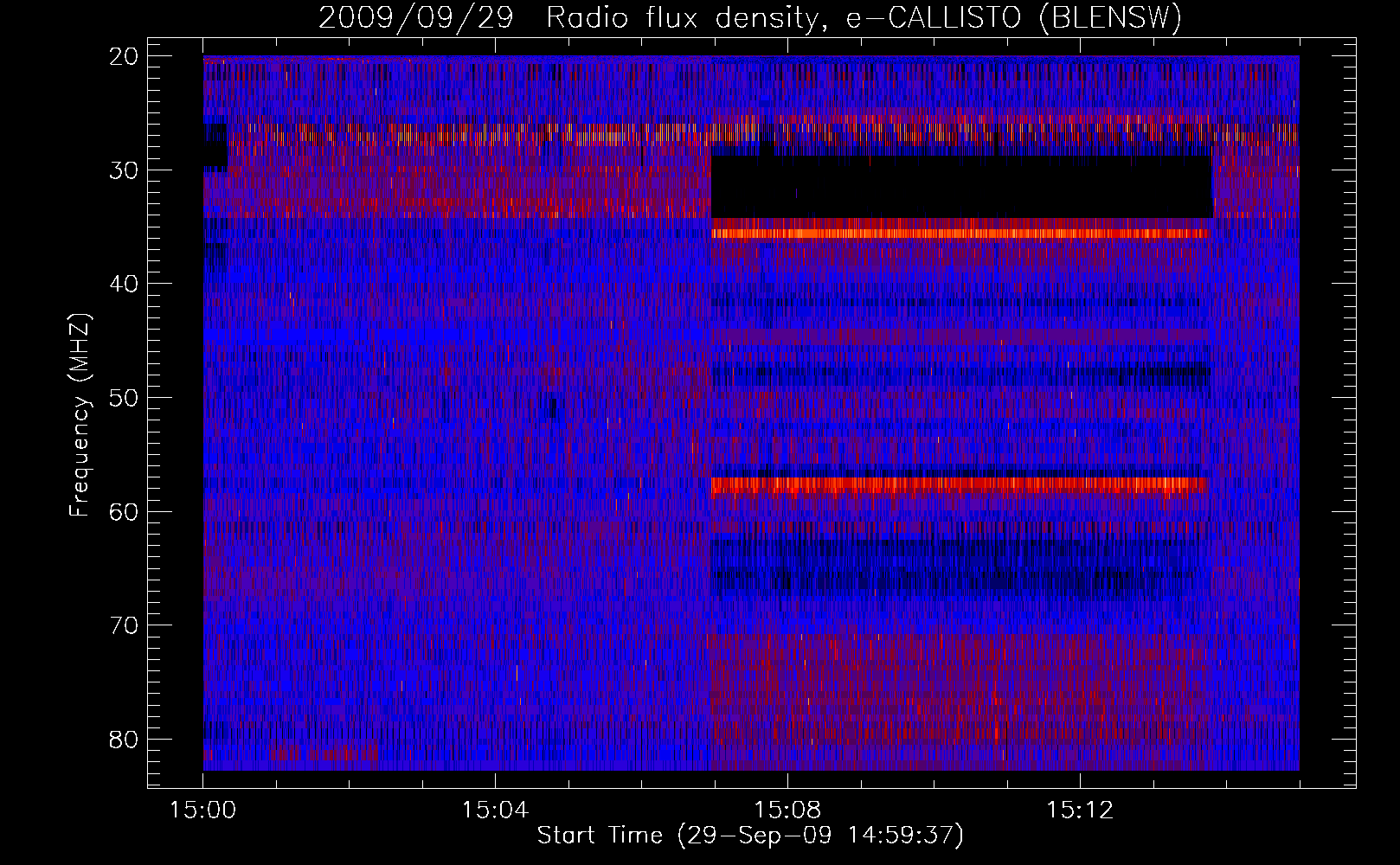The width and height of the screenshot is (1400, 865).
Task: Click the "20" frequency tick label
Action: pos(125,56)
